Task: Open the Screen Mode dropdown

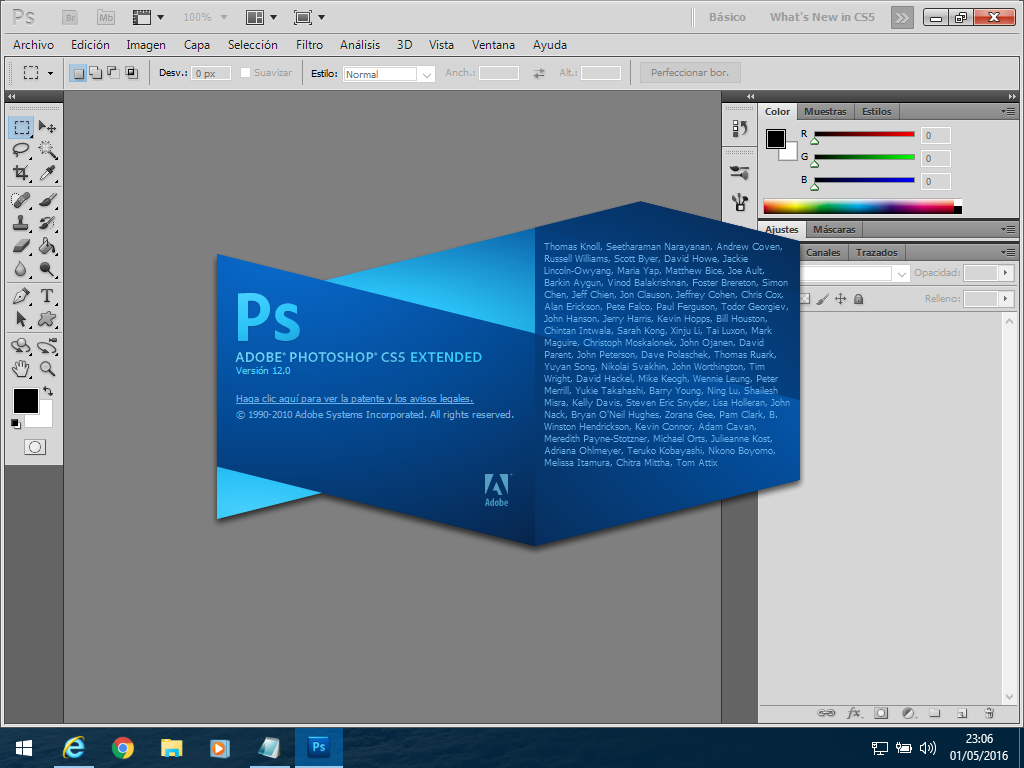Action: (x=309, y=18)
